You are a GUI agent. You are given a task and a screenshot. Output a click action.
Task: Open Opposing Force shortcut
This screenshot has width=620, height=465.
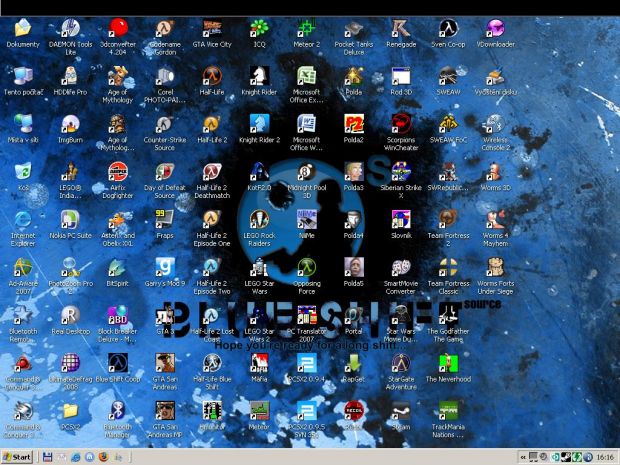point(306,268)
